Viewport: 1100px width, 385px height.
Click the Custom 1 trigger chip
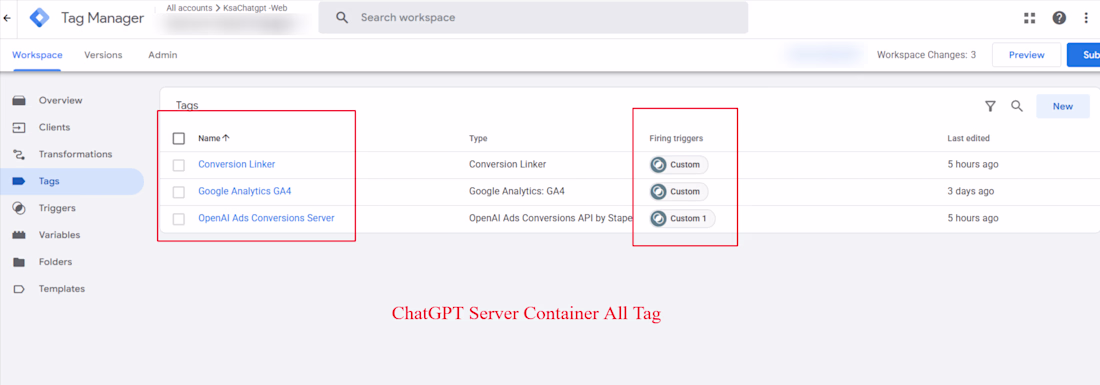tap(682, 219)
